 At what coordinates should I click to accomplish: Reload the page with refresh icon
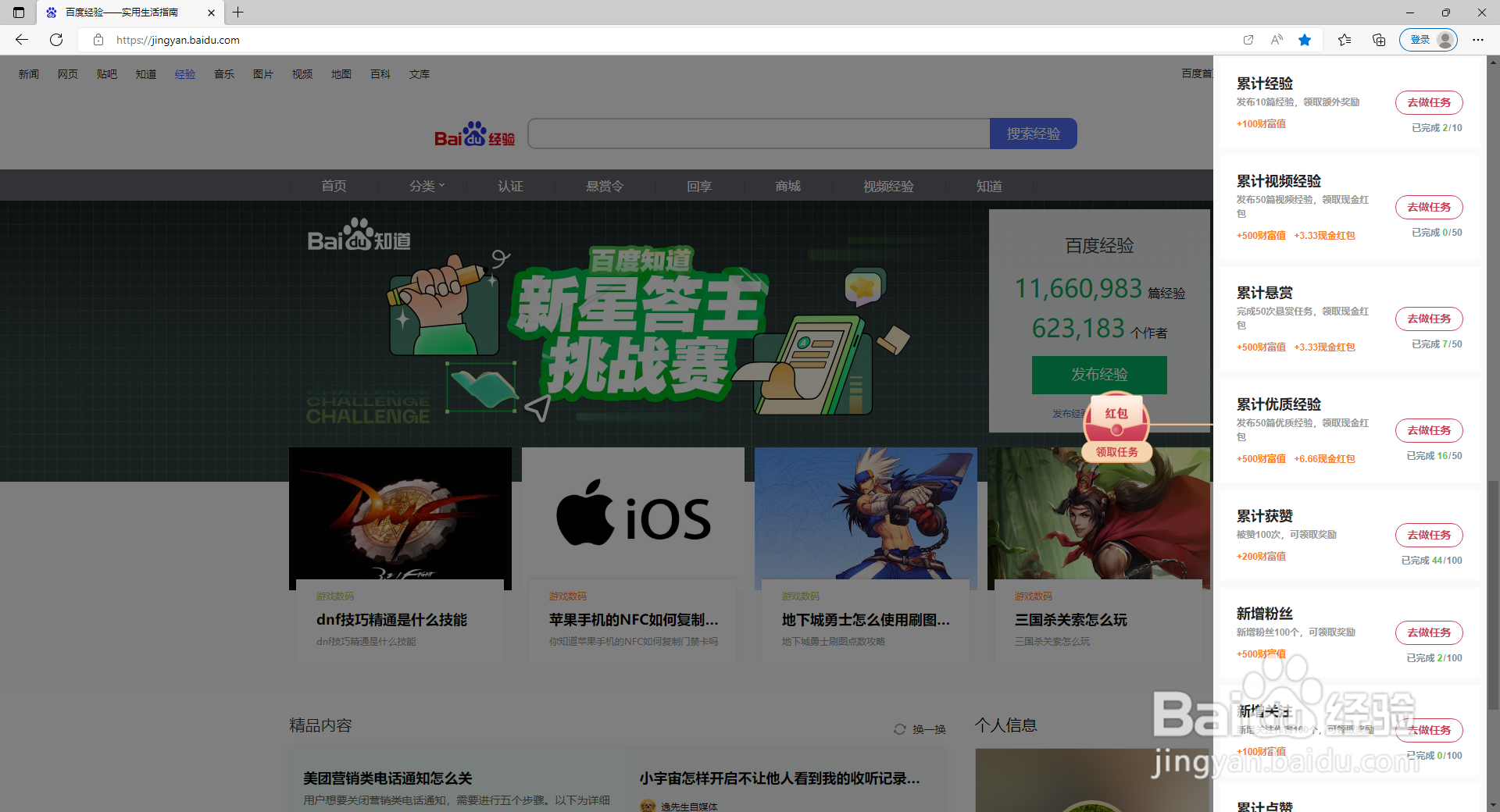[x=56, y=40]
